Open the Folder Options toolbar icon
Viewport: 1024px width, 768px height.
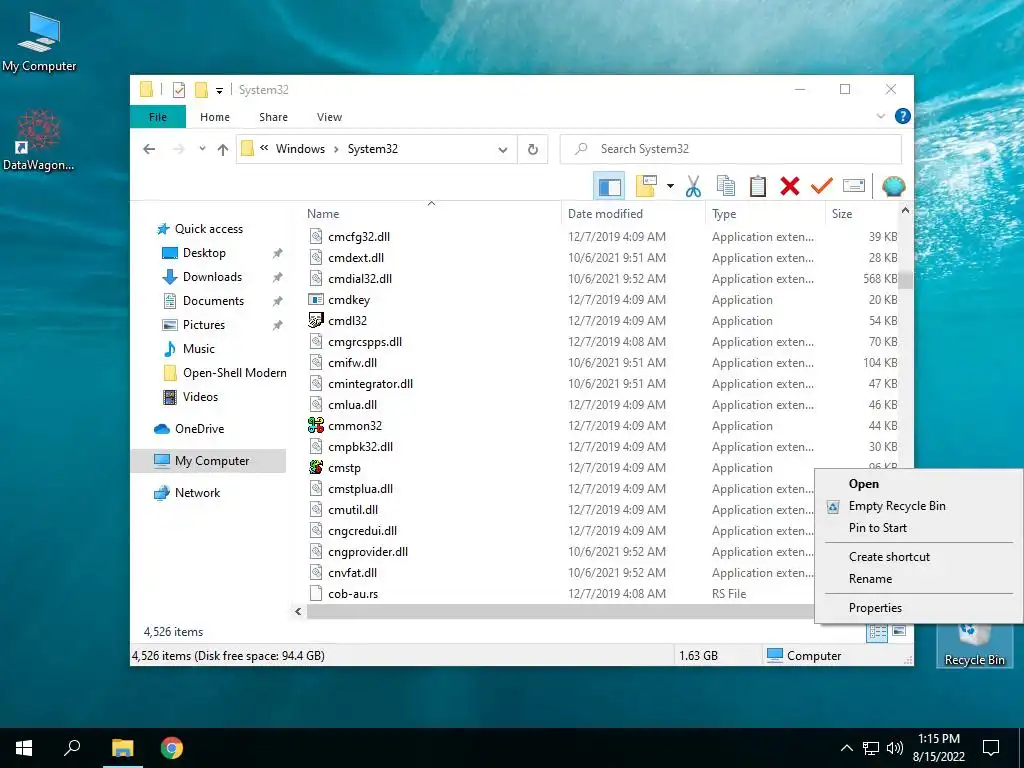click(x=646, y=186)
